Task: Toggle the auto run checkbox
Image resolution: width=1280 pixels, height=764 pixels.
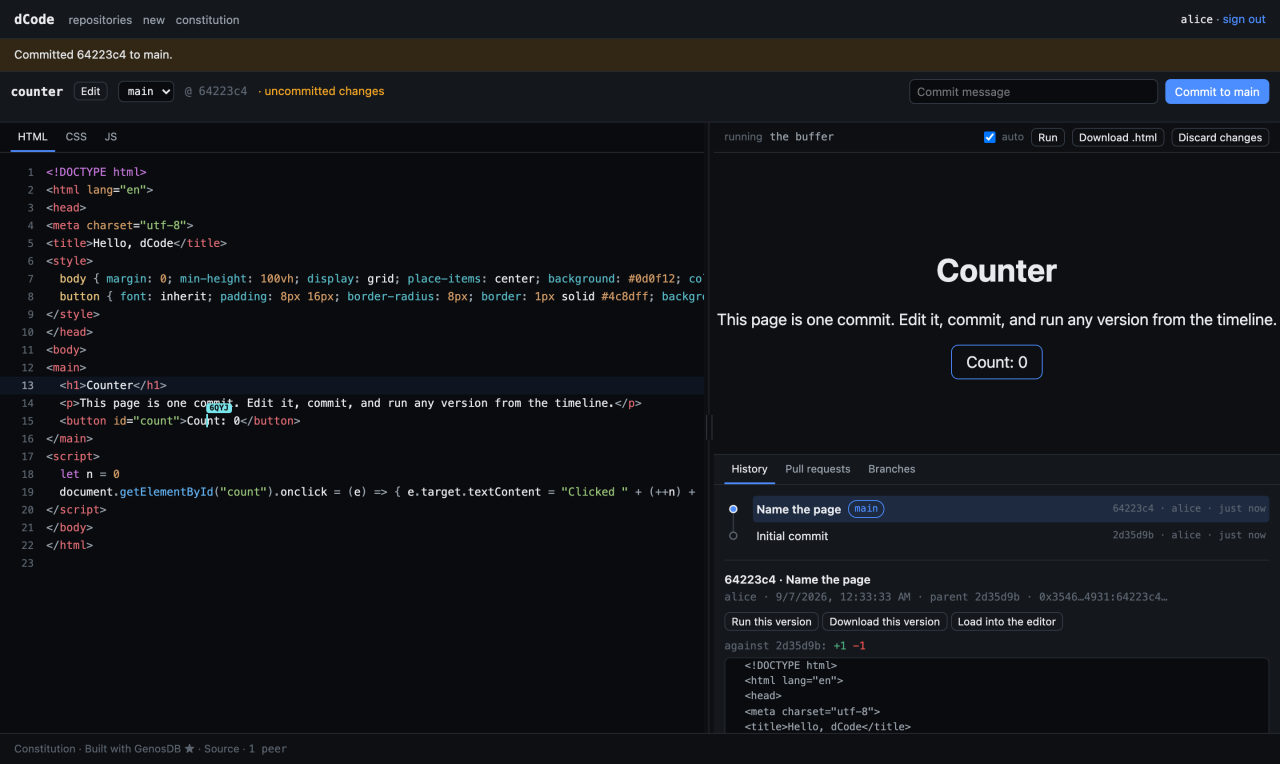Action: click(x=990, y=137)
